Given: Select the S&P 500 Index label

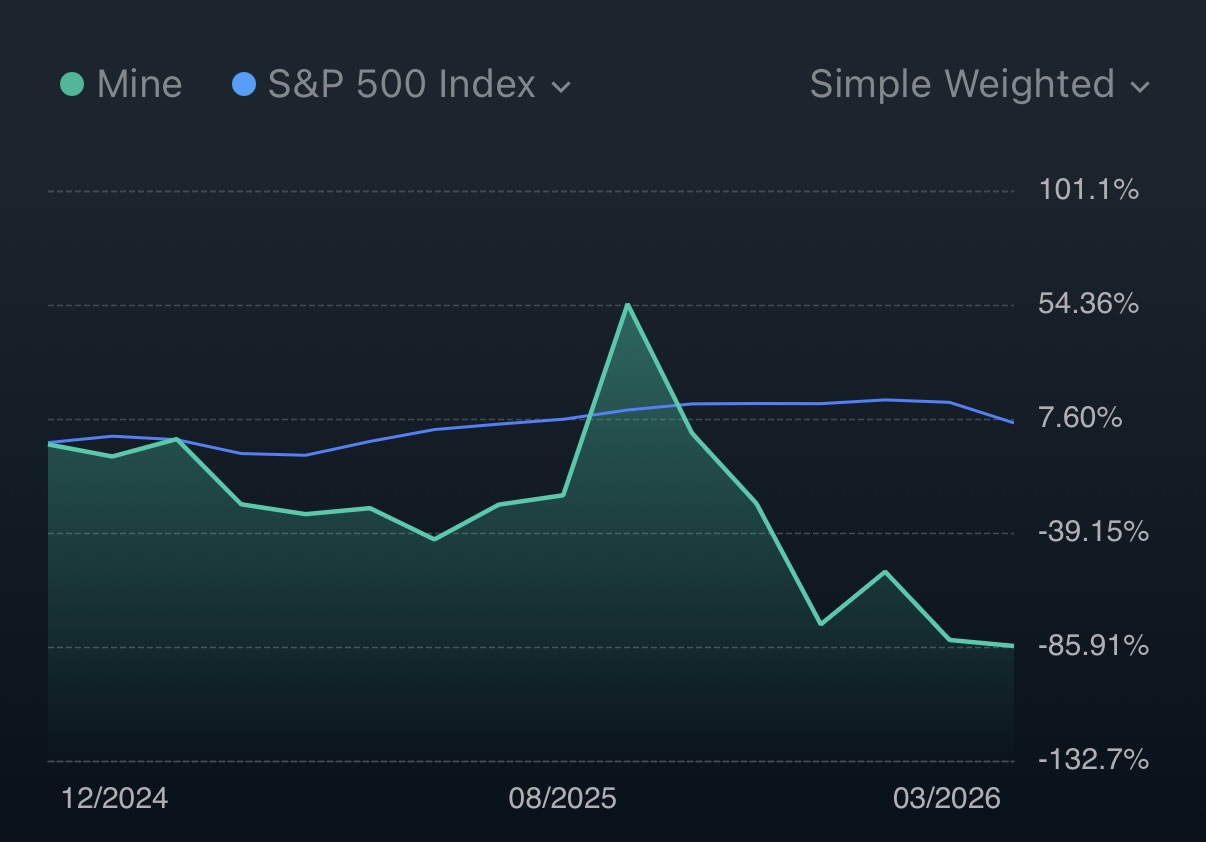Looking at the screenshot, I should tap(401, 85).
